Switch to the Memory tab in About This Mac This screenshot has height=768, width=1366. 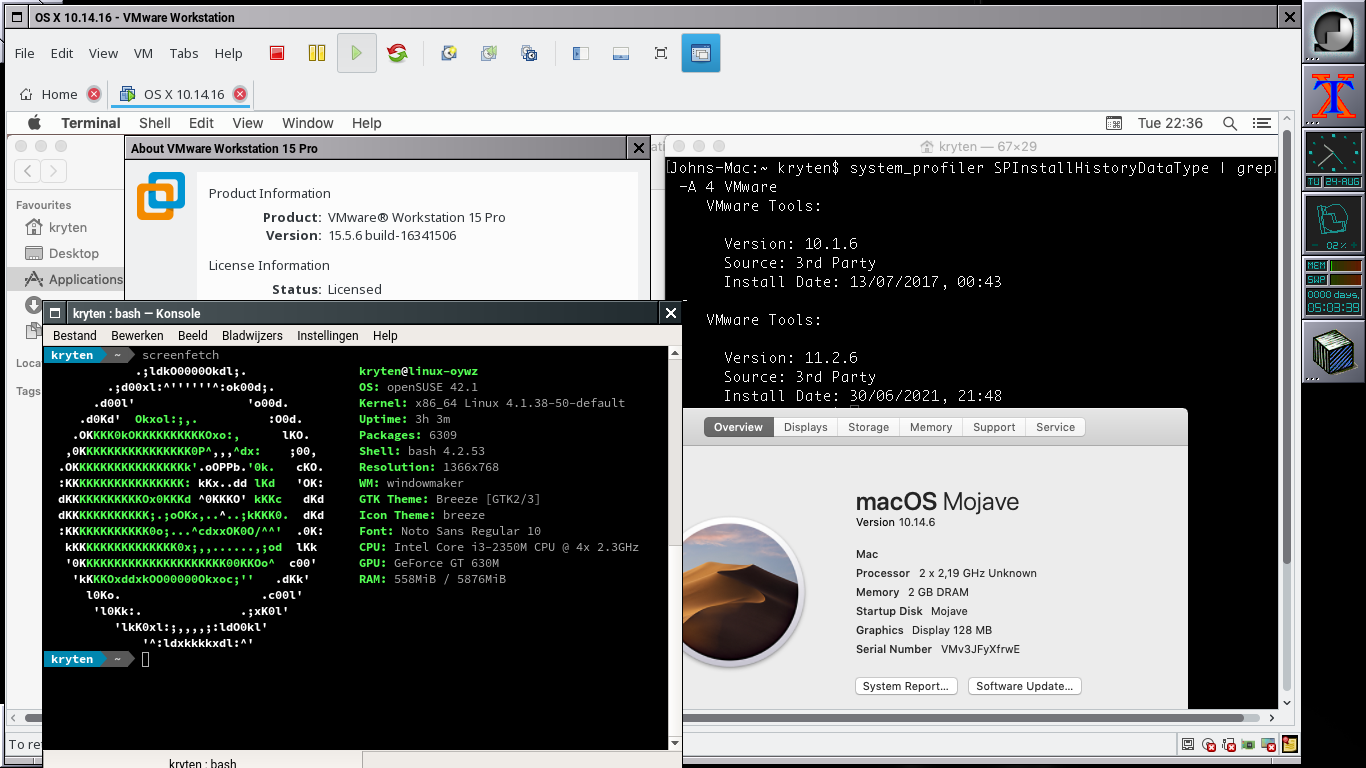[x=930, y=427]
